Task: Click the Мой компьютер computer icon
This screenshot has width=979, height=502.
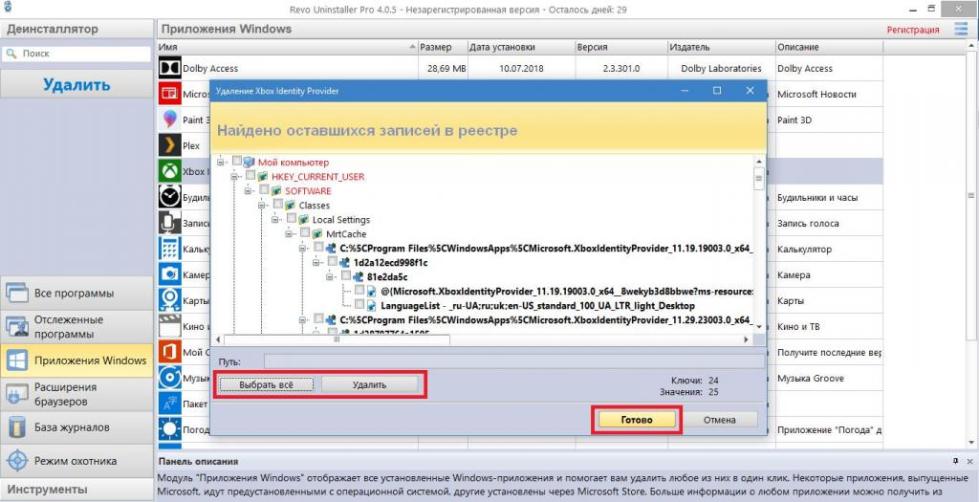Action: (x=249, y=162)
